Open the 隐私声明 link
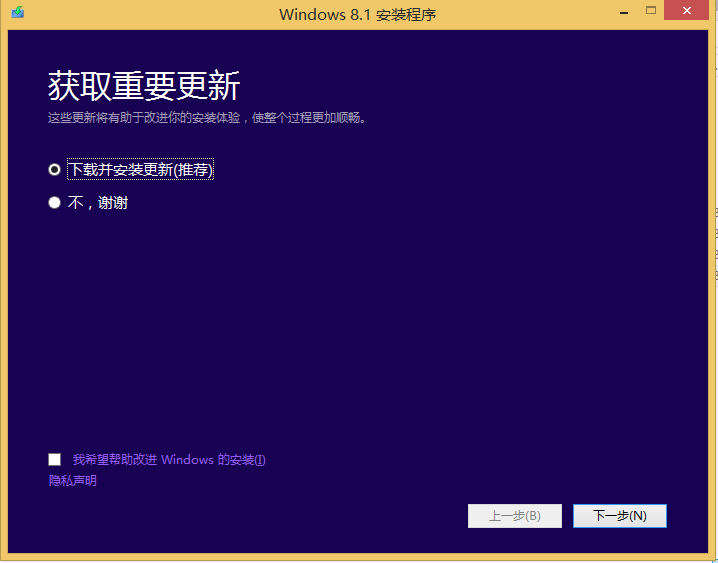 pos(73,481)
